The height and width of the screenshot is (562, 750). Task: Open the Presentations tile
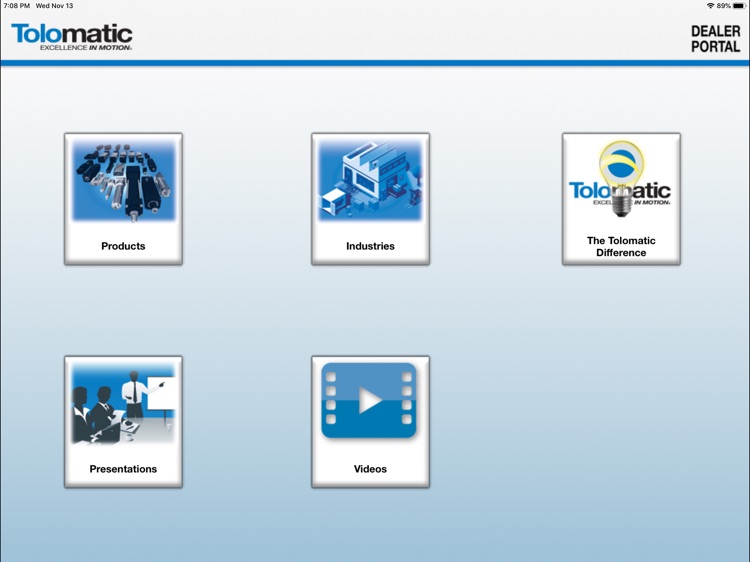click(123, 421)
